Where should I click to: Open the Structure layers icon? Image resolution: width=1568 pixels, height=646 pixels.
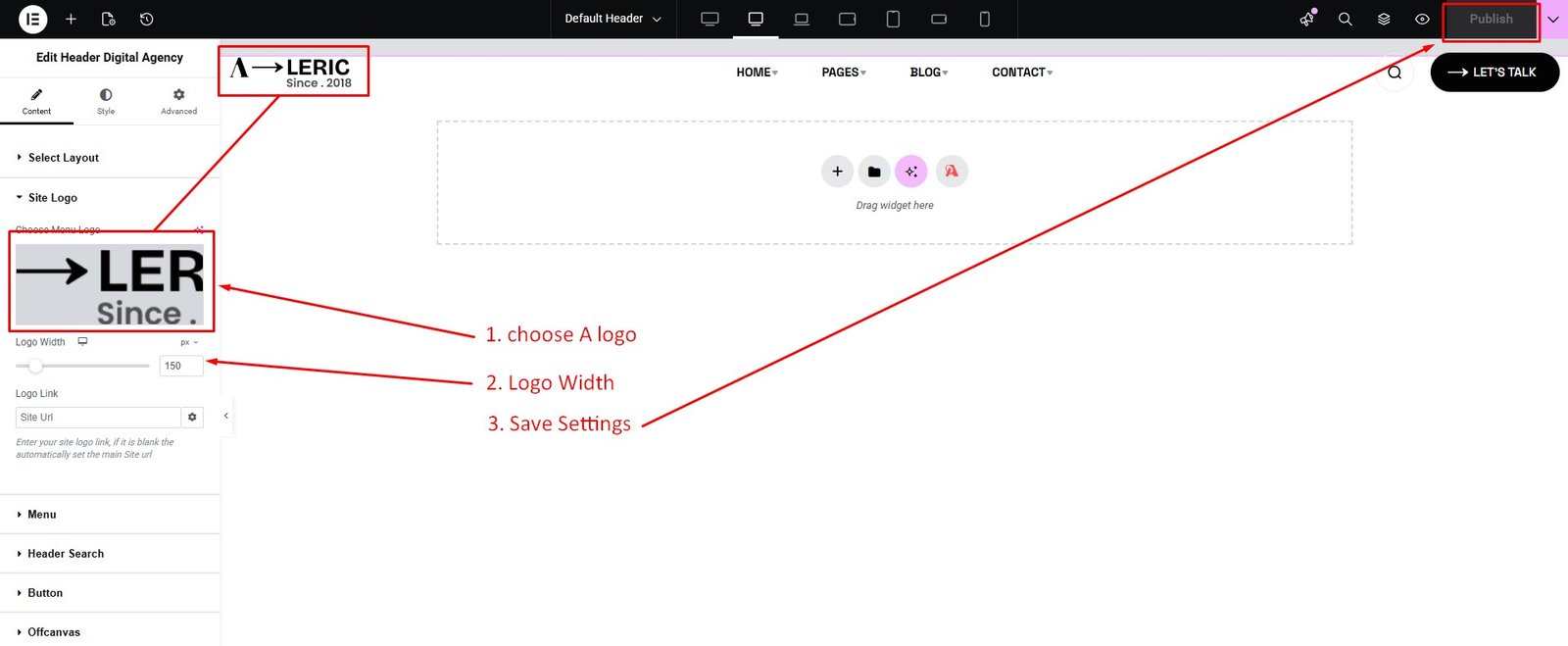point(1384,19)
